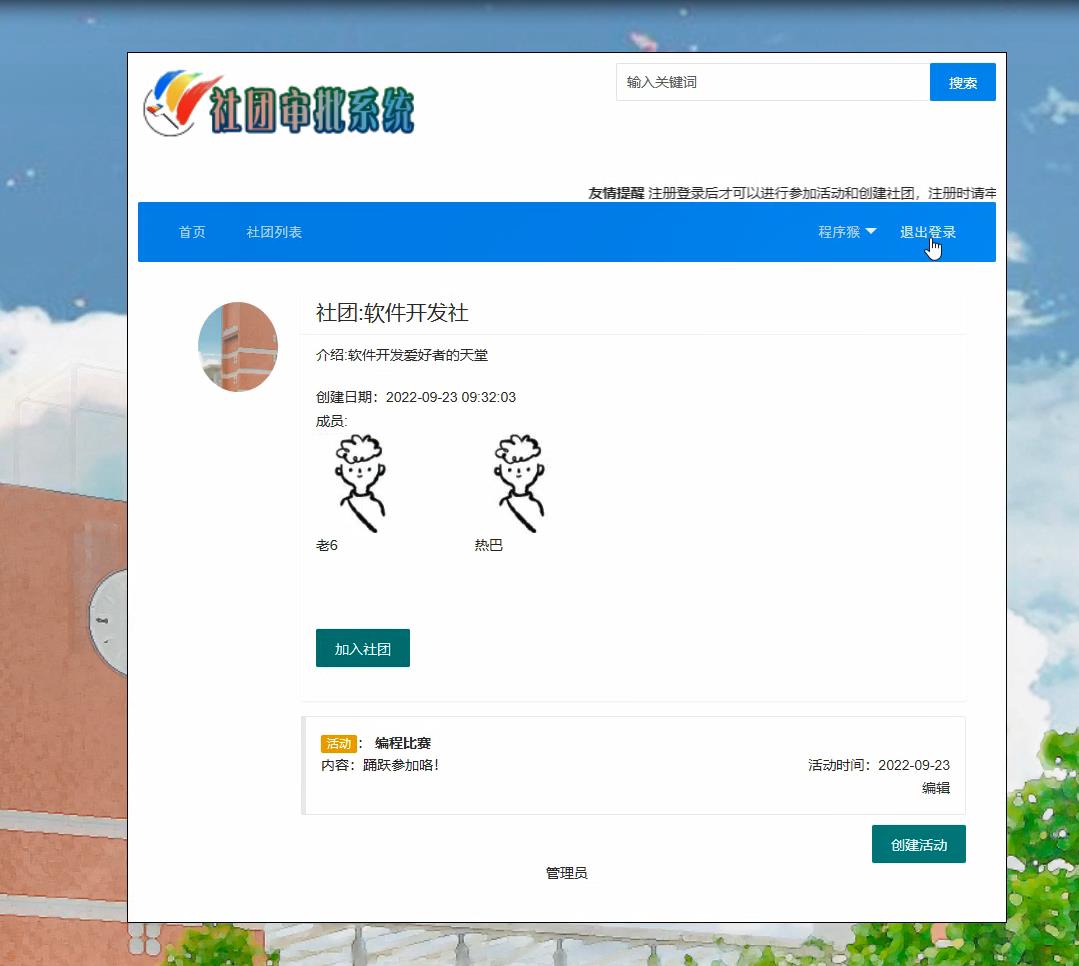Select the heading 社团:软件开发社
The image size is (1079, 966).
pyautogui.click(x=392, y=313)
